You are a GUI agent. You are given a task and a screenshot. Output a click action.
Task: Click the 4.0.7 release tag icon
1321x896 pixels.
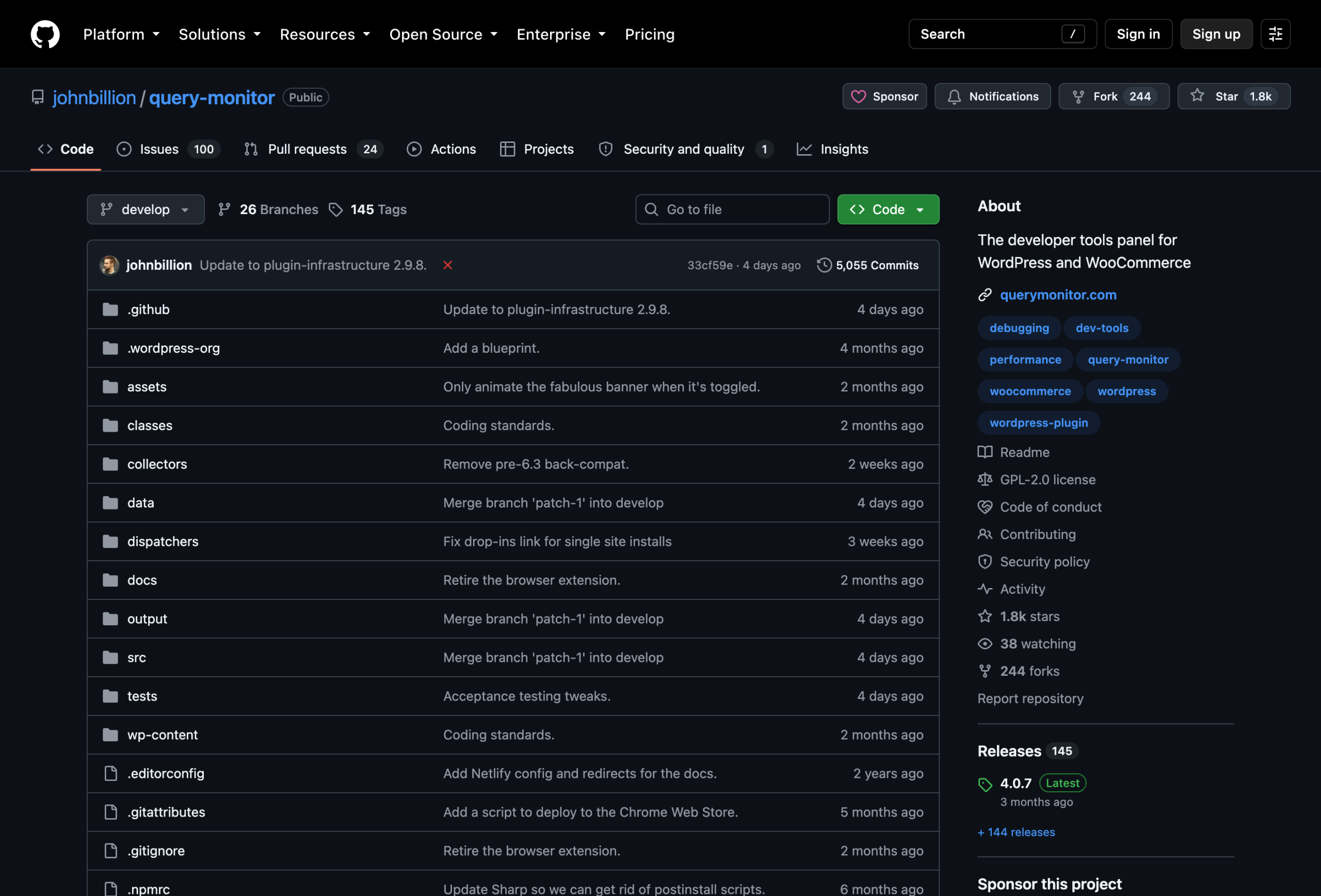[985, 785]
